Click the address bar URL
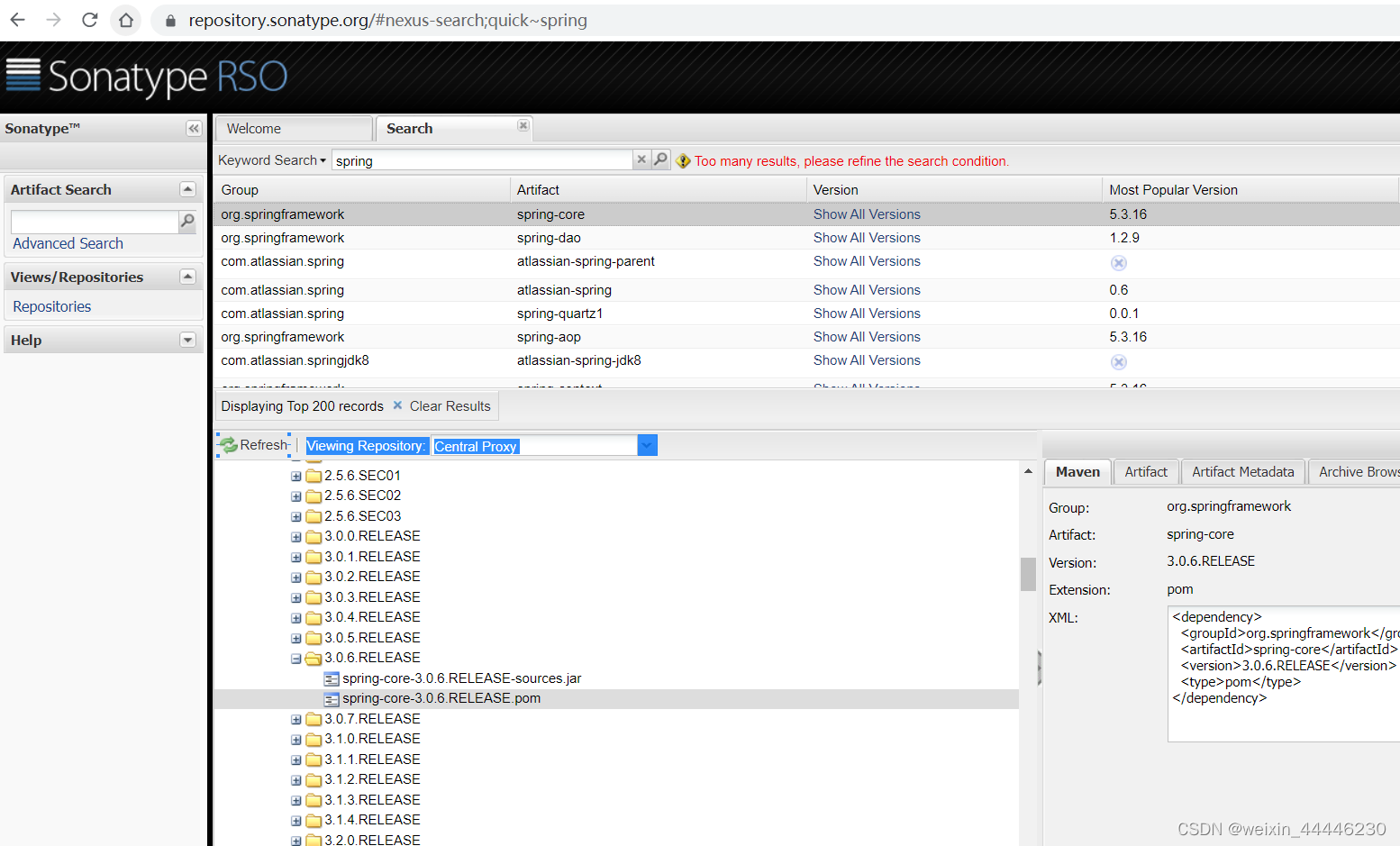 (387, 20)
